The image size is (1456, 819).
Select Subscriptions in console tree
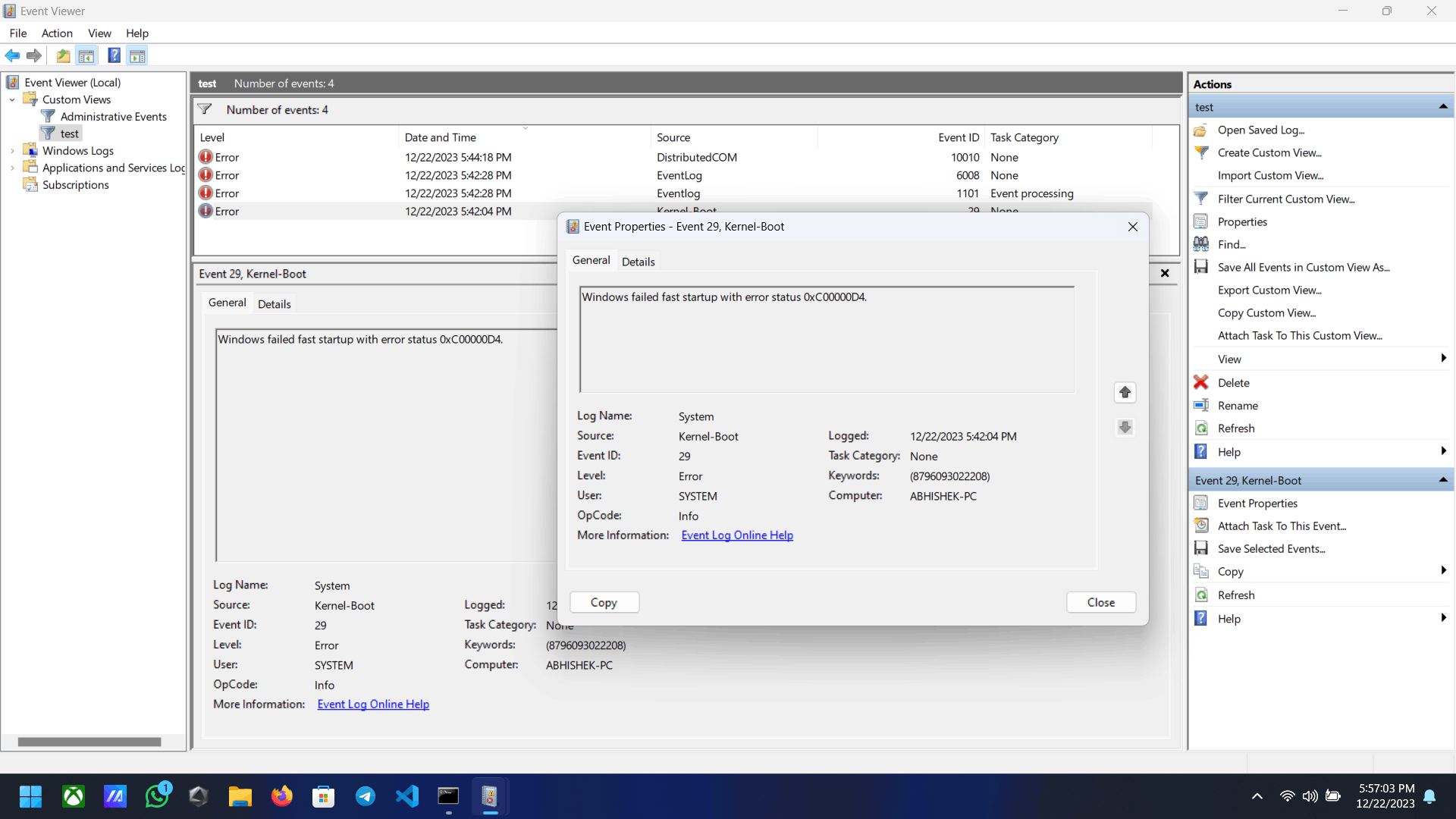75,185
